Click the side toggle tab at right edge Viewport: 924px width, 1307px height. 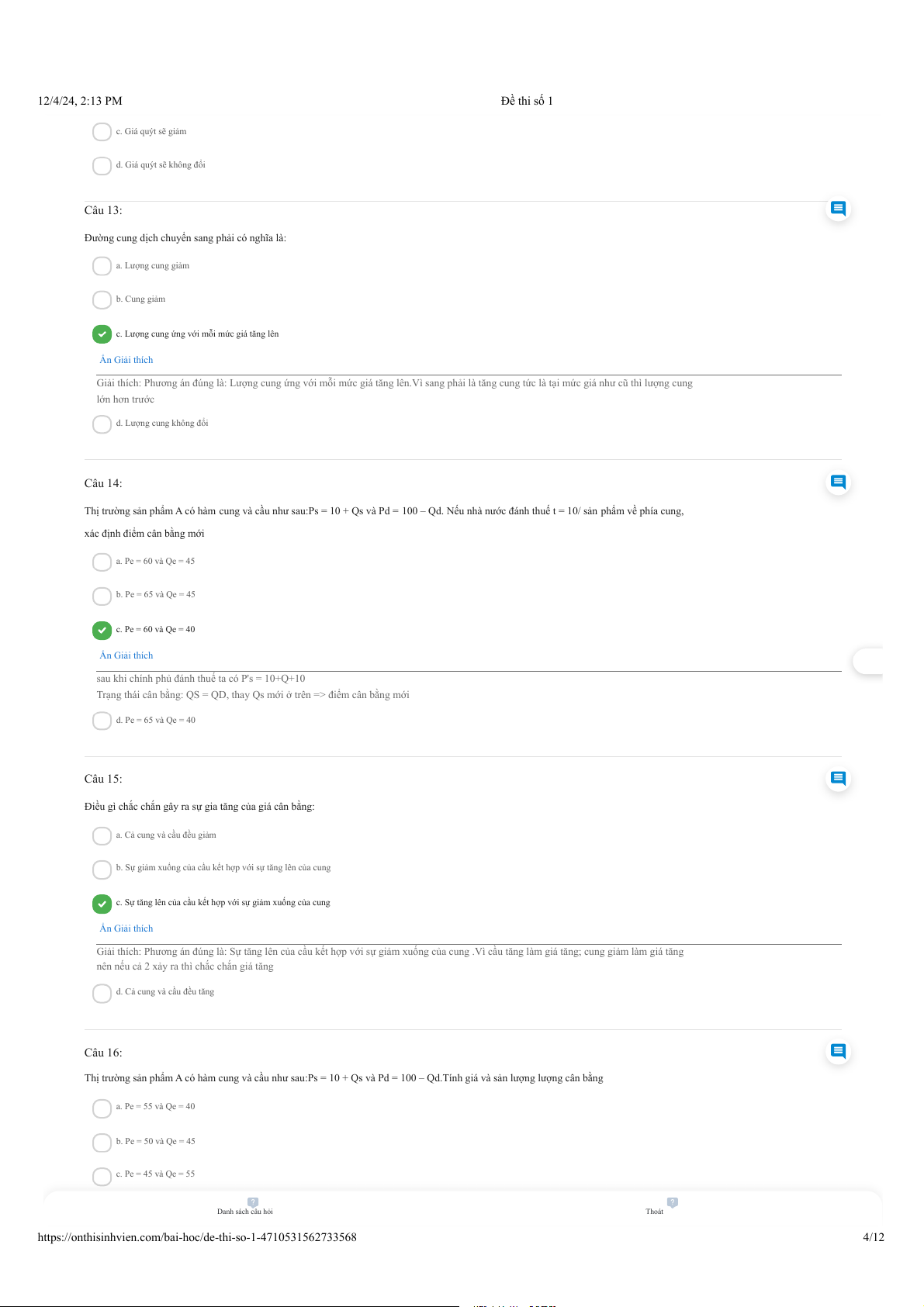tap(867, 662)
